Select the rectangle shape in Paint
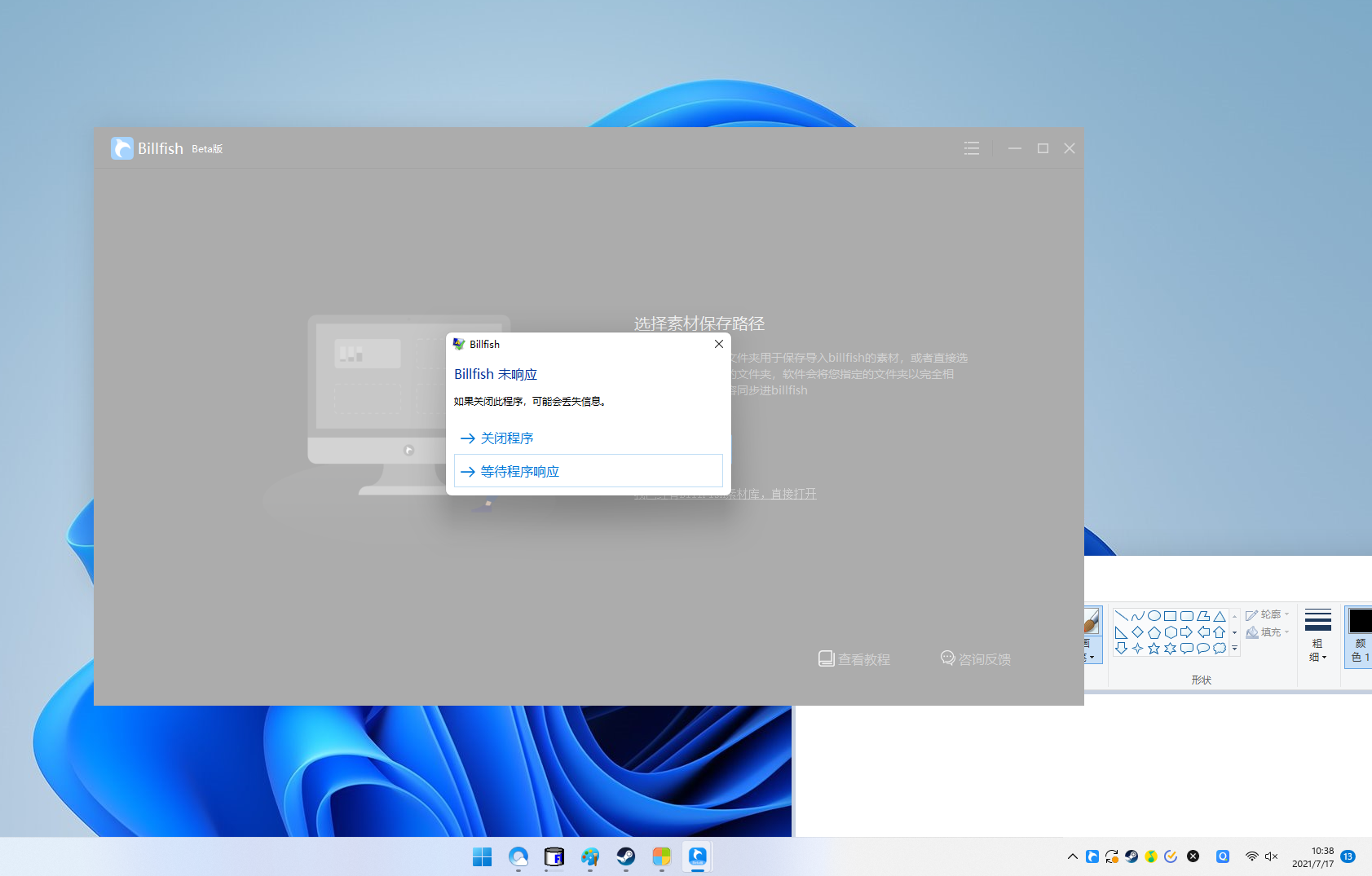Image resolution: width=1372 pixels, height=876 pixels. [1171, 616]
